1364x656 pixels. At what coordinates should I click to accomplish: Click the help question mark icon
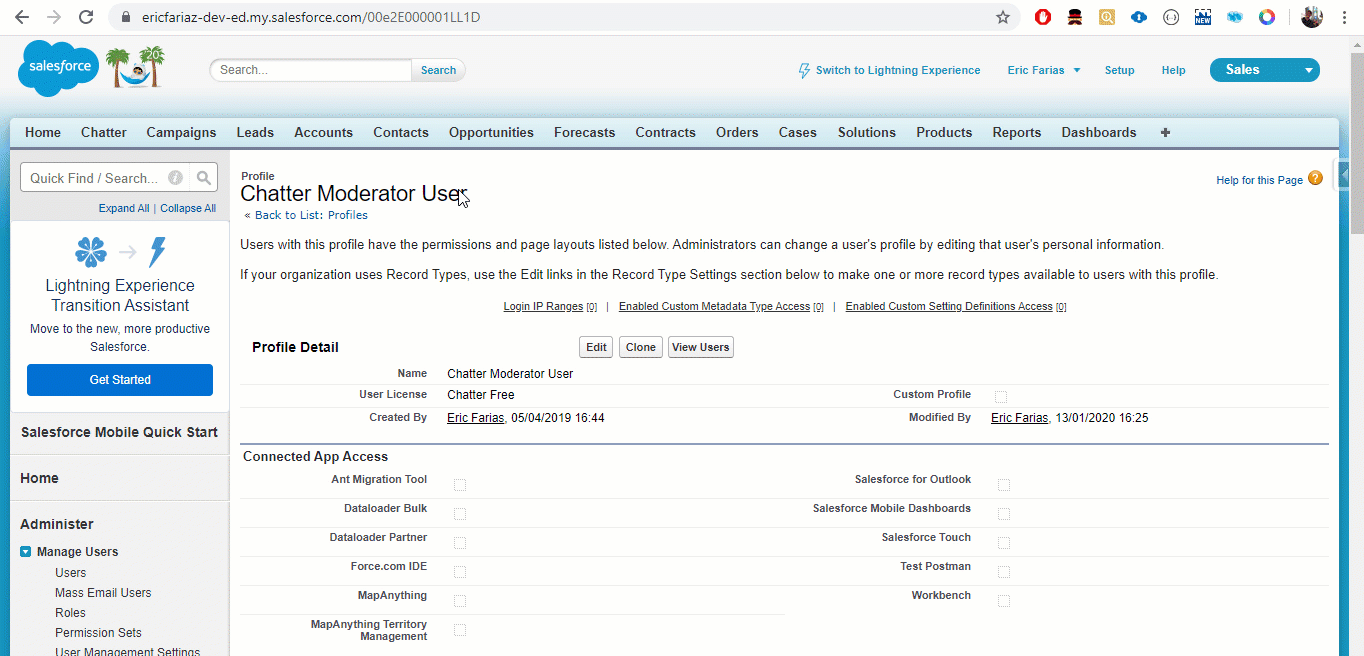click(1315, 178)
